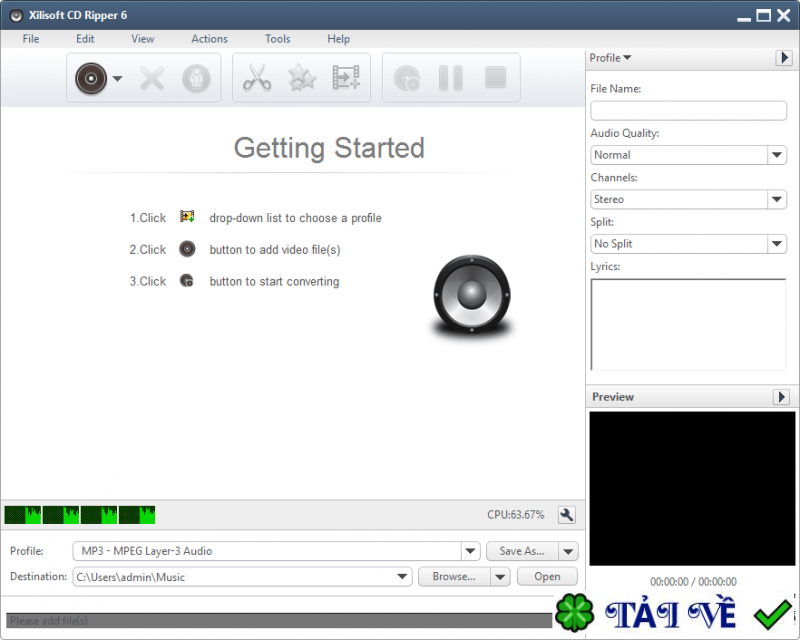Click the effects star icon
The height and width of the screenshot is (640, 800).
(x=302, y=78)
